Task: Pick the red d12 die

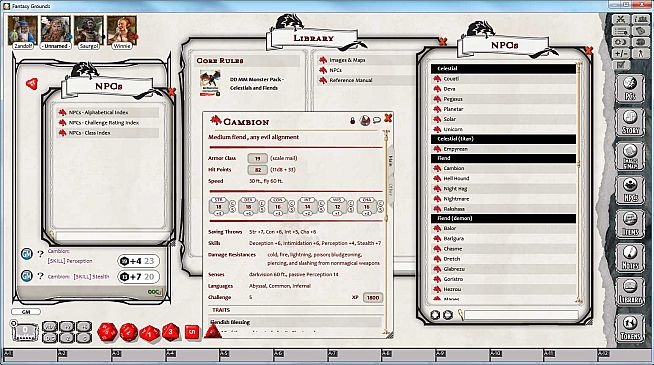Action: [128, 332]
